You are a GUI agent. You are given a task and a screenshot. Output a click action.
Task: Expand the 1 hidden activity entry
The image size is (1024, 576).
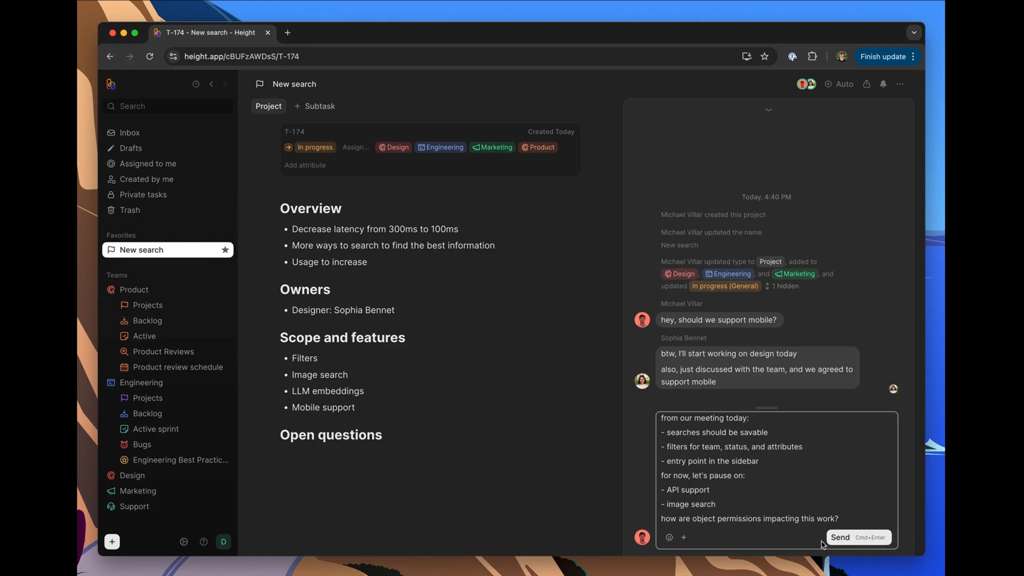click(782, 286)
